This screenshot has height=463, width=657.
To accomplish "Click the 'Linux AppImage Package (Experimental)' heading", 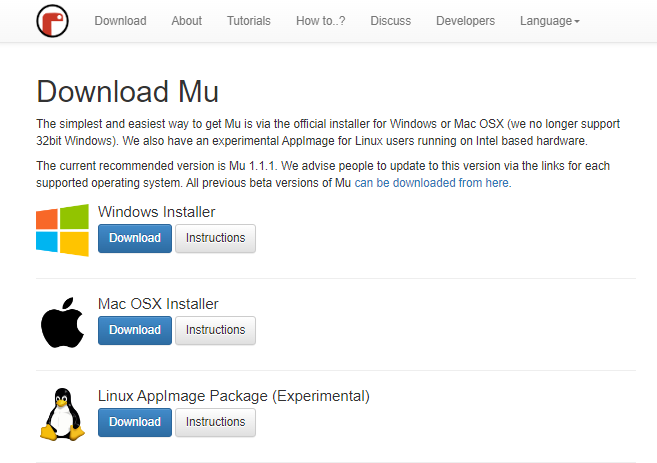I will [233, 396].
